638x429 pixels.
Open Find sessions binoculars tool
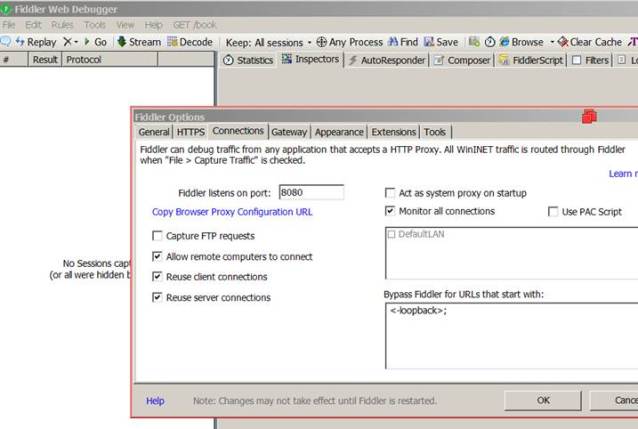[x=403, y=42]
